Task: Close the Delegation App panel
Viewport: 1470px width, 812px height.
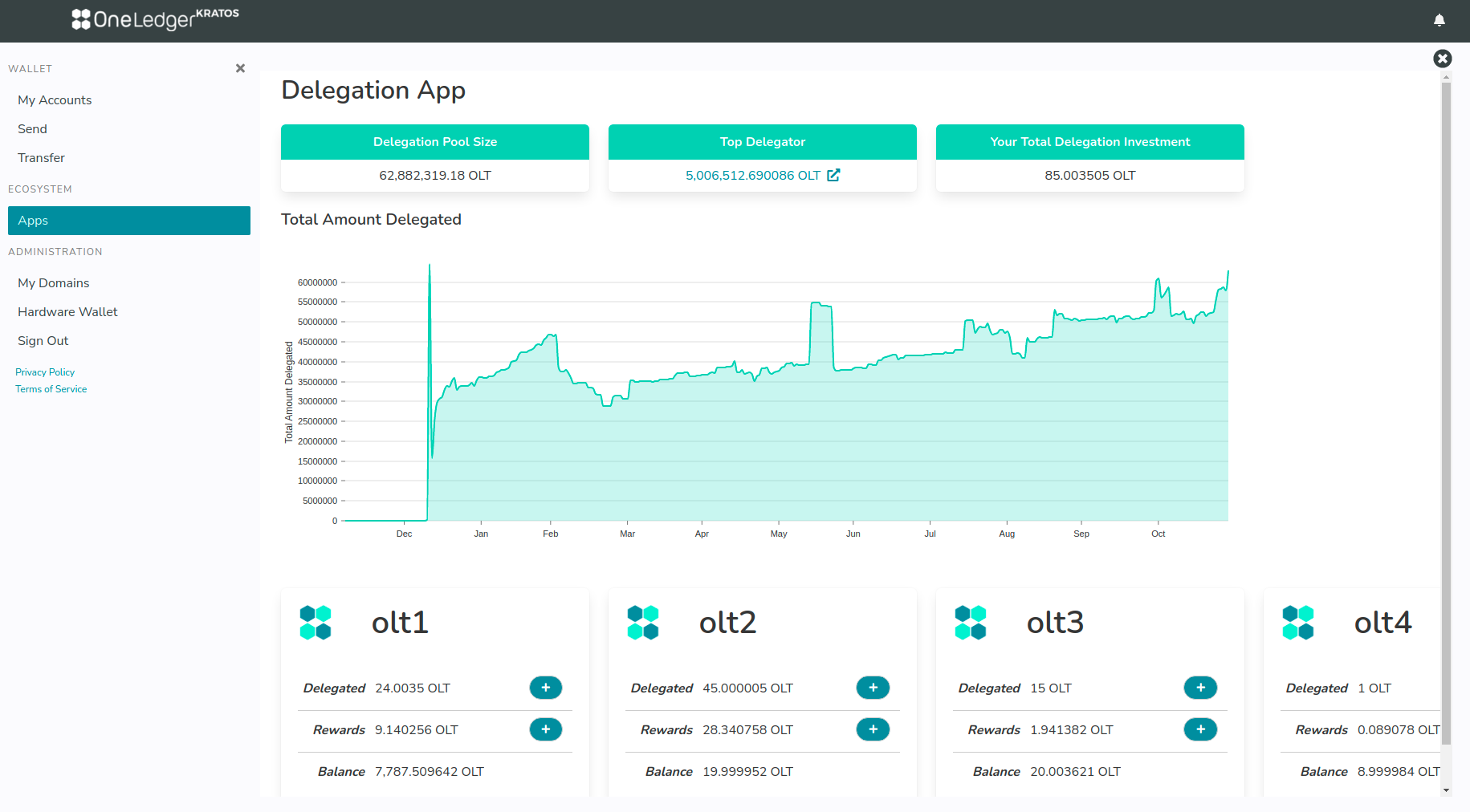Action: pyautogui.click(x=1442, y=59)
